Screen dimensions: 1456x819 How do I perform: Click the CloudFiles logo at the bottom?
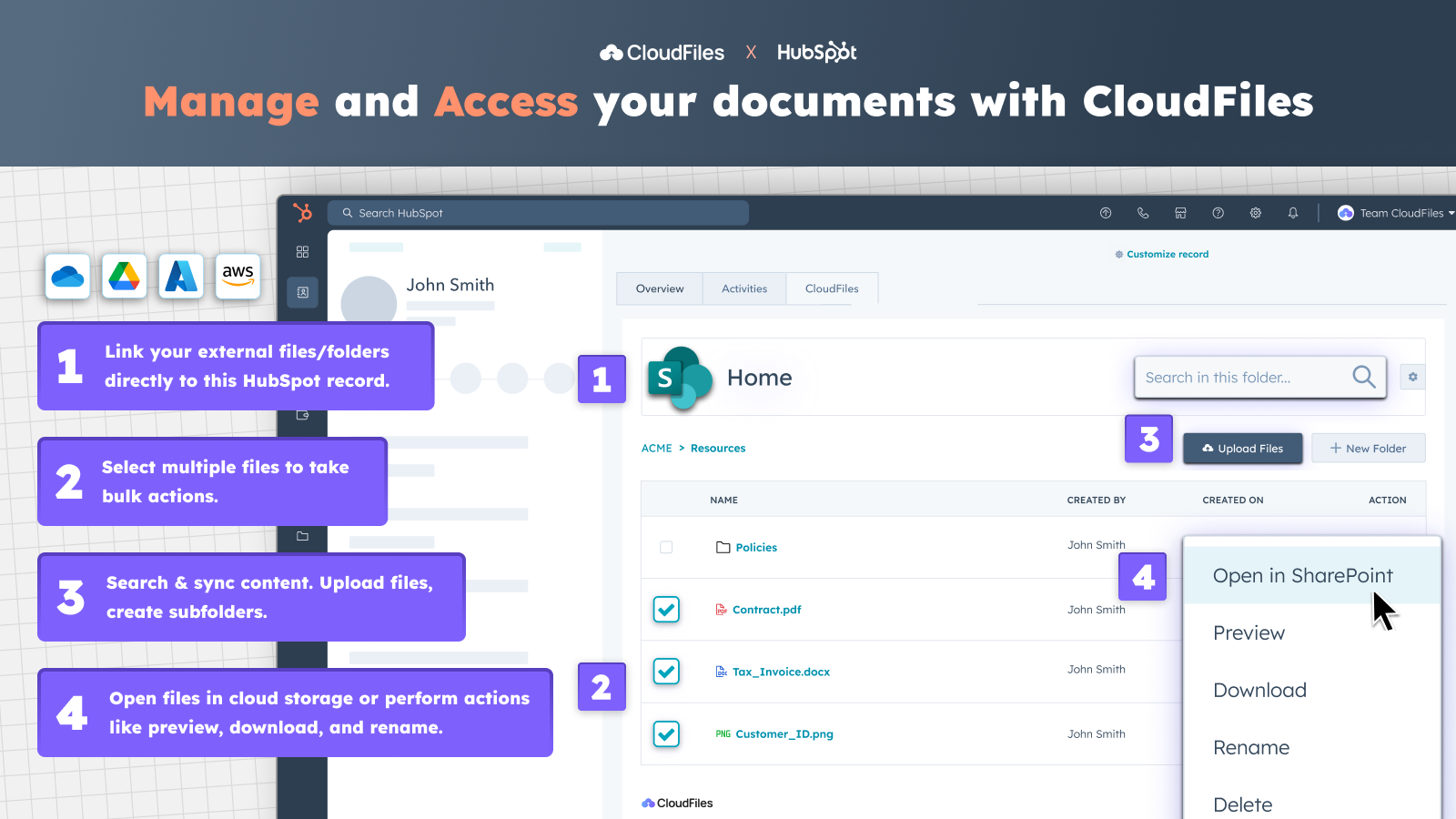676,803
